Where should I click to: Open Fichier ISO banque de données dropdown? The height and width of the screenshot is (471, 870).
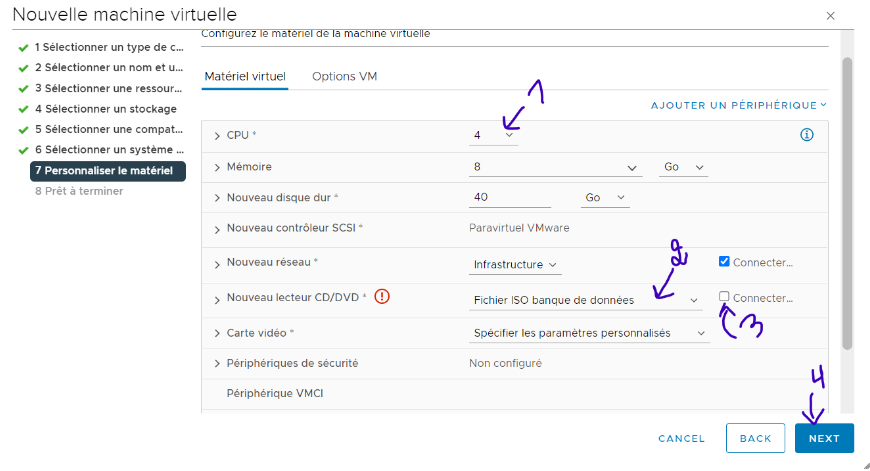point(585,300)
